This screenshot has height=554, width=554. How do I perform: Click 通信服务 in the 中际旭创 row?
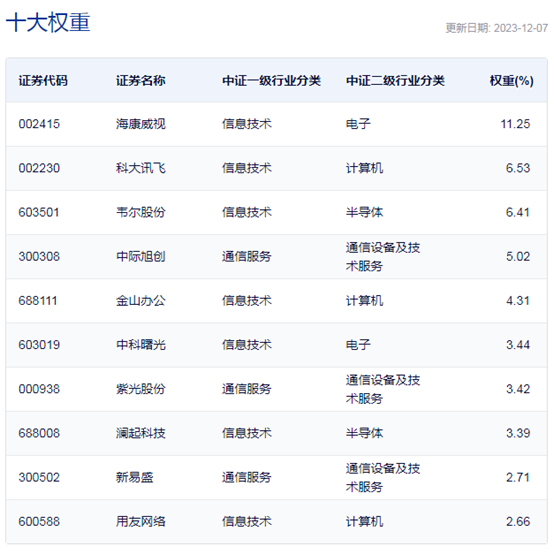point(247,257)
